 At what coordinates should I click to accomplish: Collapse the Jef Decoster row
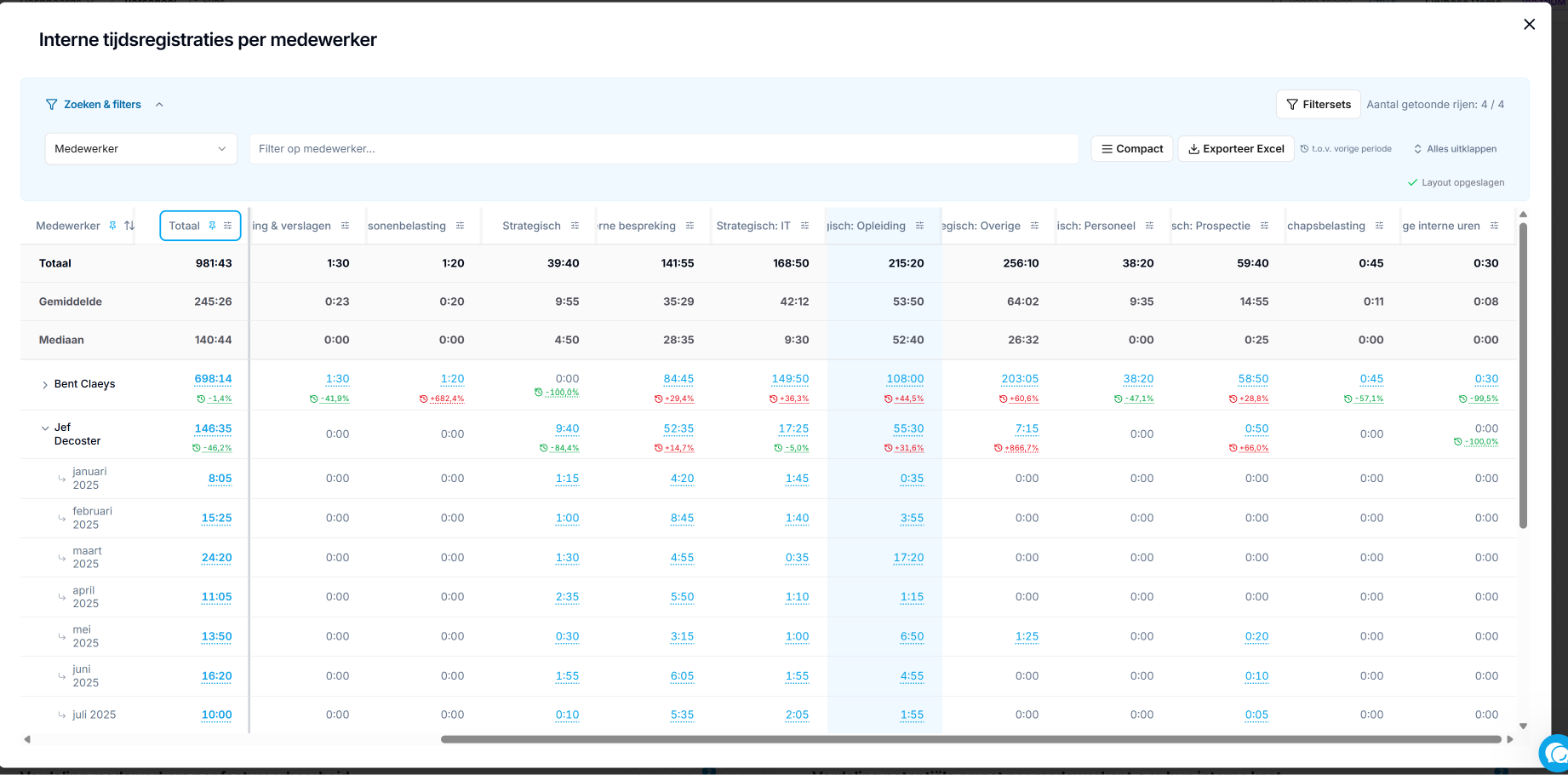45,428
